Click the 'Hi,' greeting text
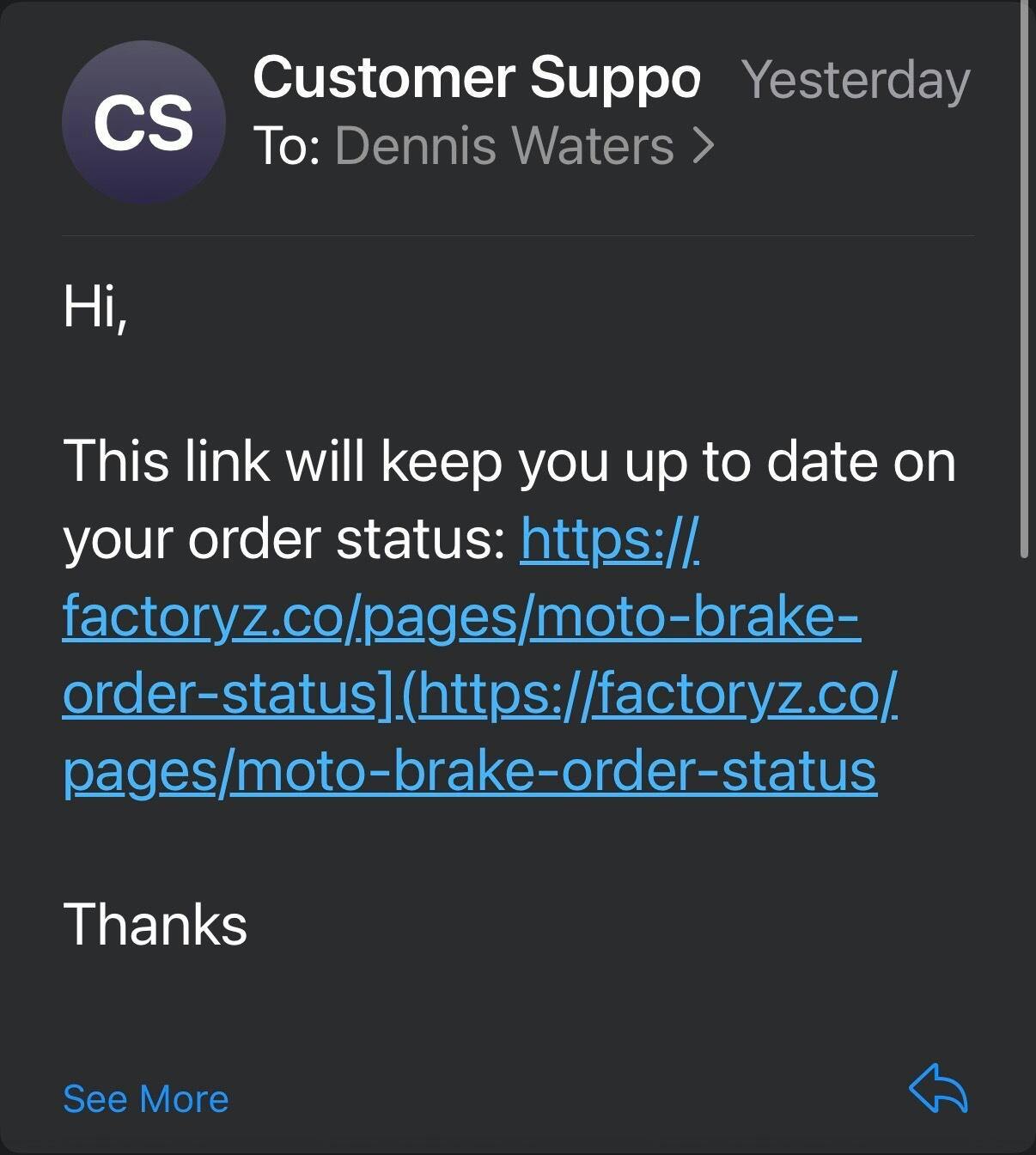1036x1155 pixels. 95,307
